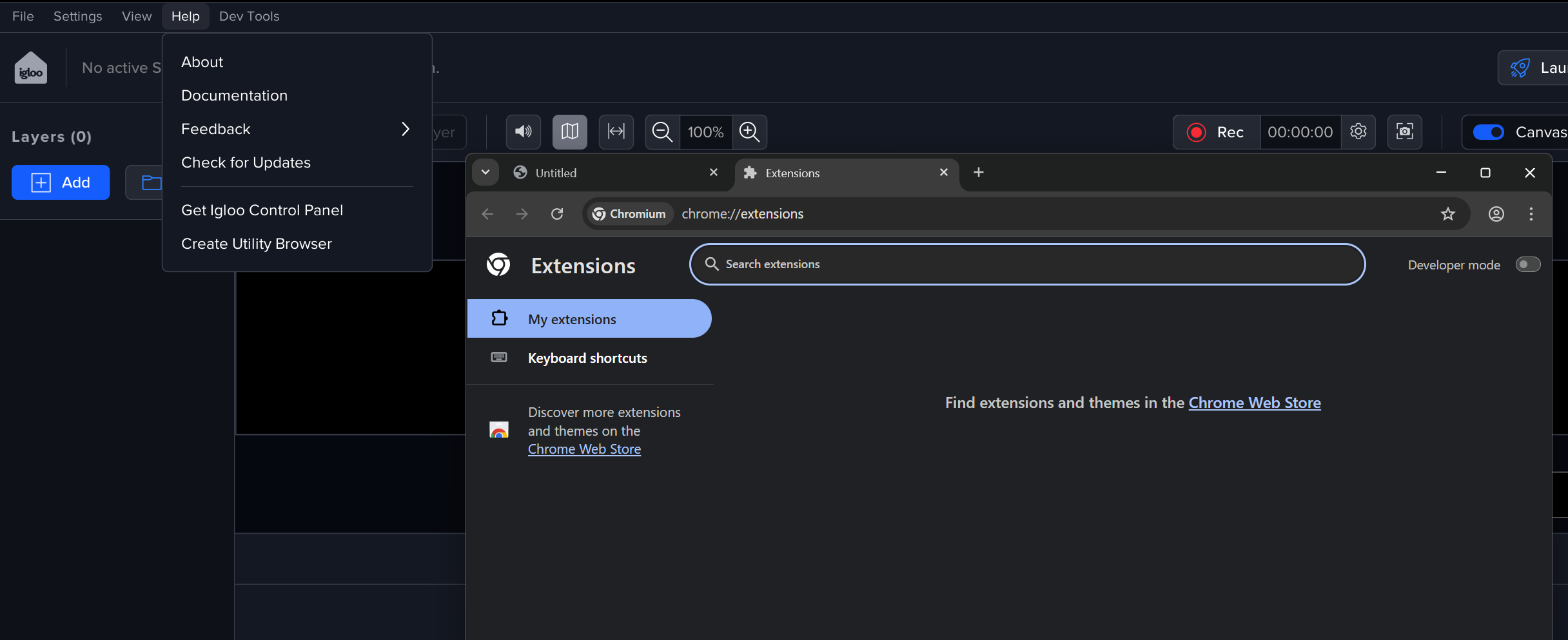Select Check for Updates menu entry
1568x640 pixels.
(246, 162)
